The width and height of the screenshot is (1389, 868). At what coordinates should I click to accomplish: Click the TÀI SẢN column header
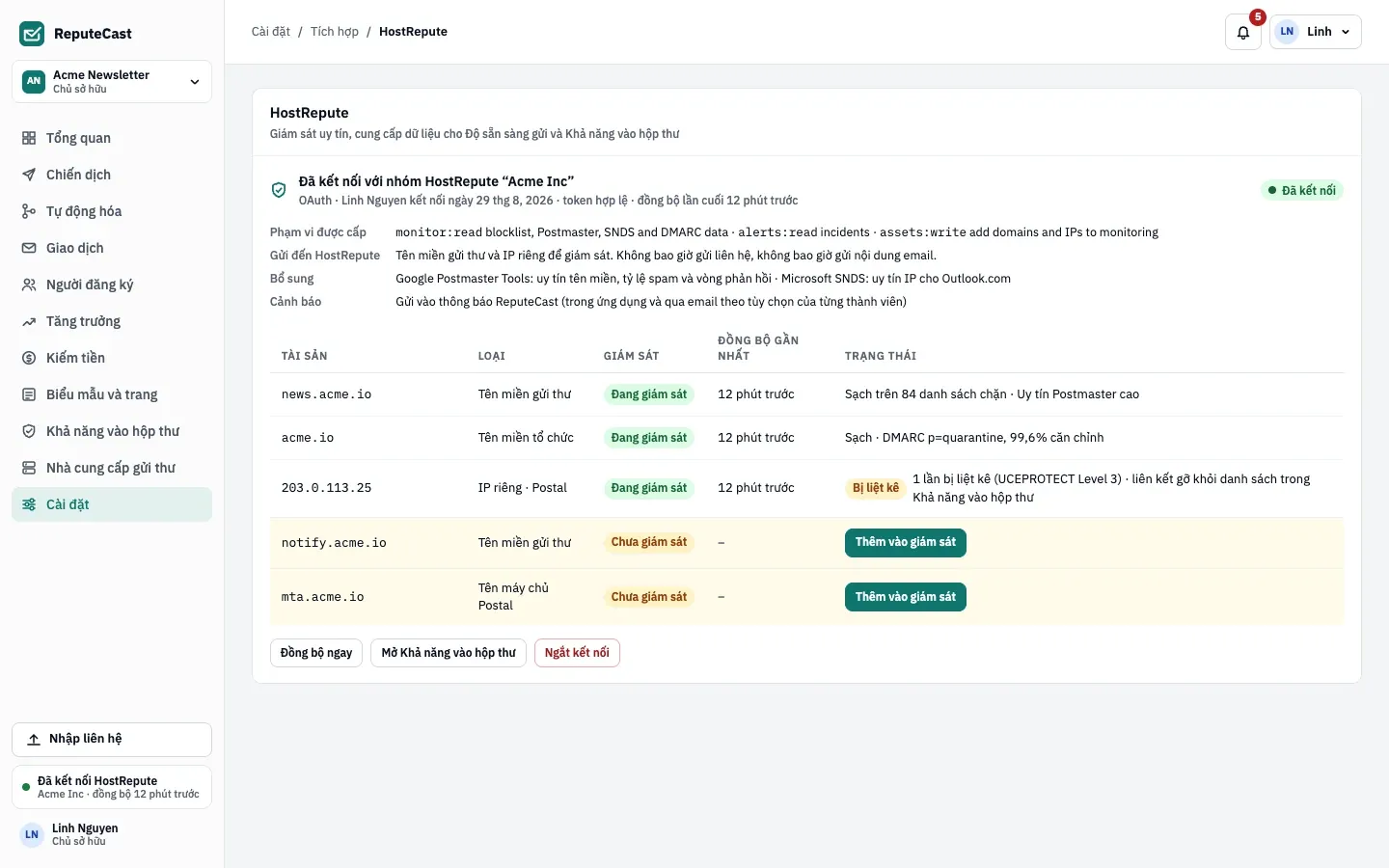(305, 356)
